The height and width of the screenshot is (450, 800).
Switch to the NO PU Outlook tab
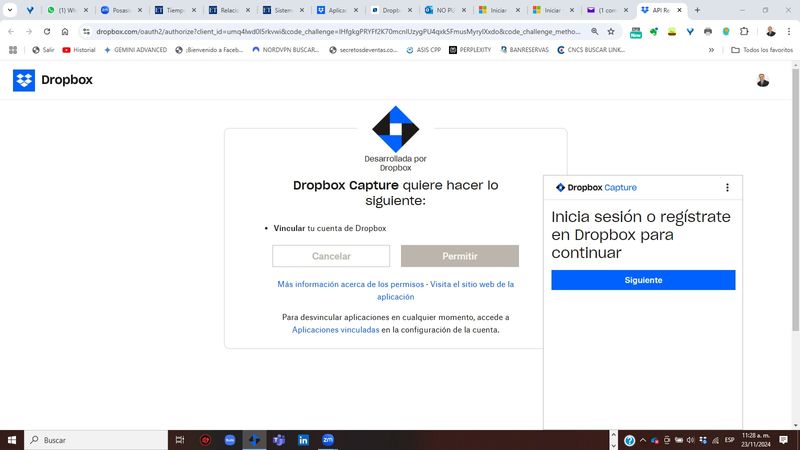(445, 10)
